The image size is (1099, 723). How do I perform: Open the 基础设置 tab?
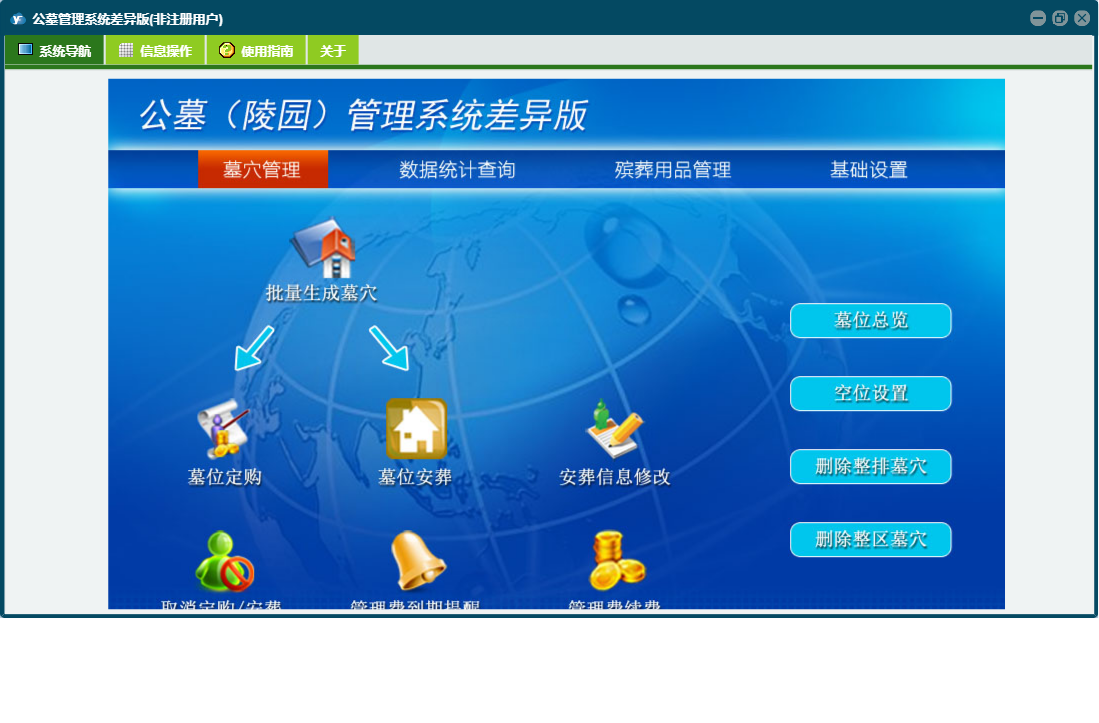pos(868,170)
